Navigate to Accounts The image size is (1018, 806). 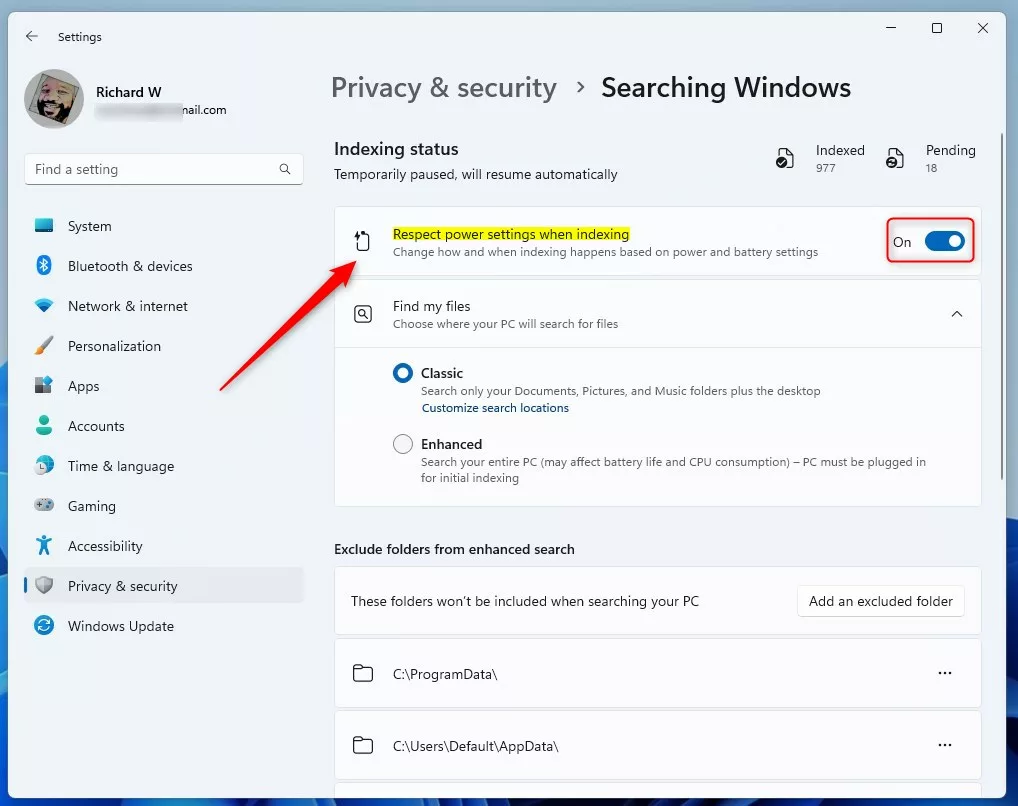(164, 426)
